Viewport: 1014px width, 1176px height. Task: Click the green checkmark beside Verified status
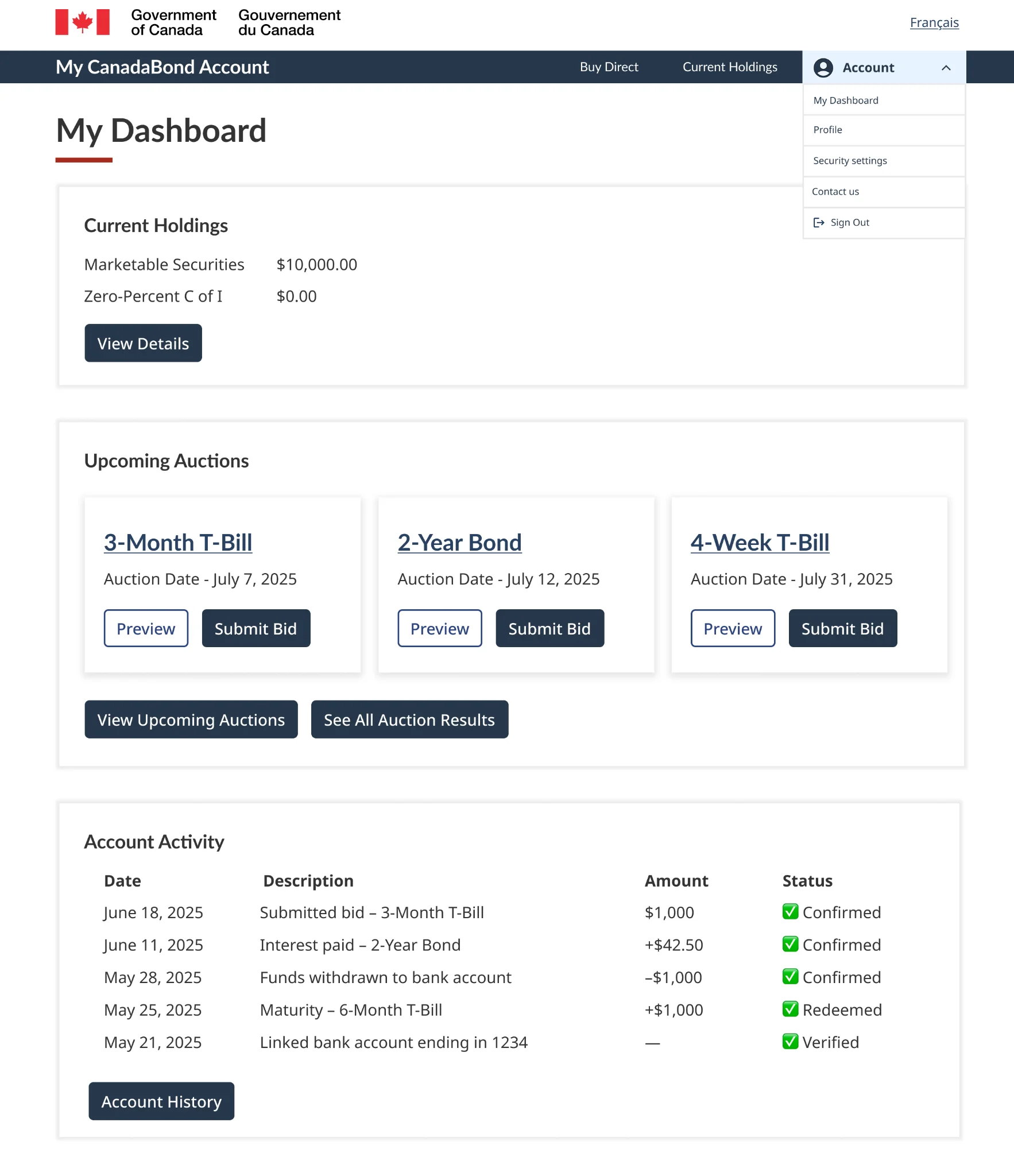click(791, 1042)
